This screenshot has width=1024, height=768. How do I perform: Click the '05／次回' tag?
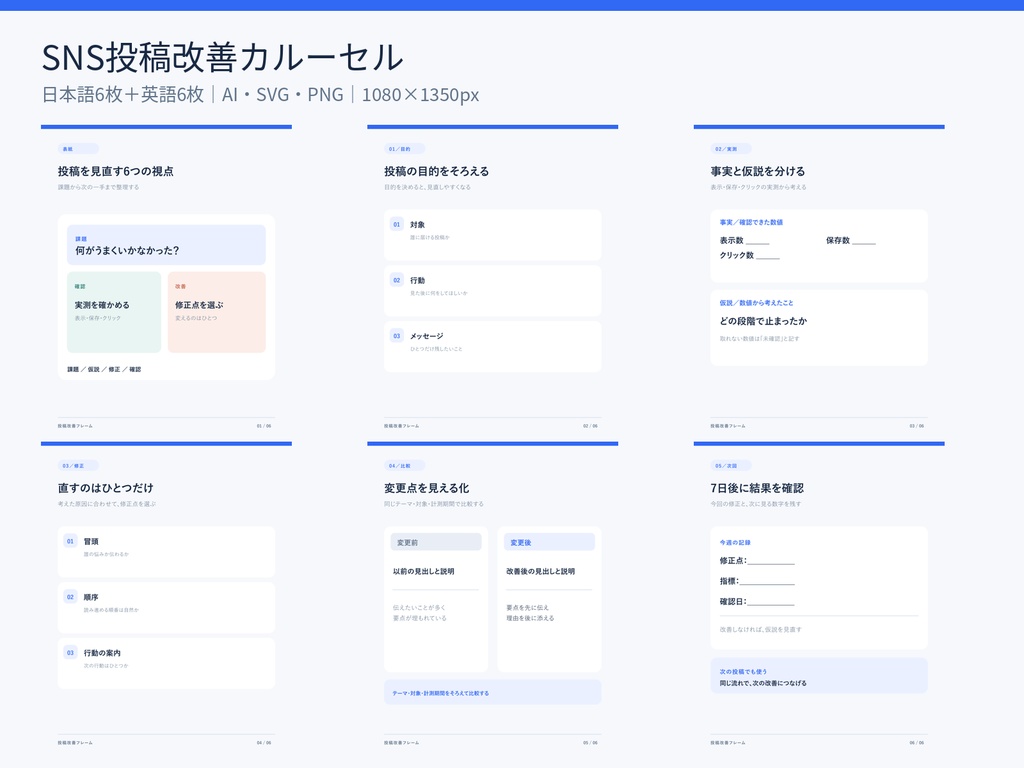tap(731, 466)
